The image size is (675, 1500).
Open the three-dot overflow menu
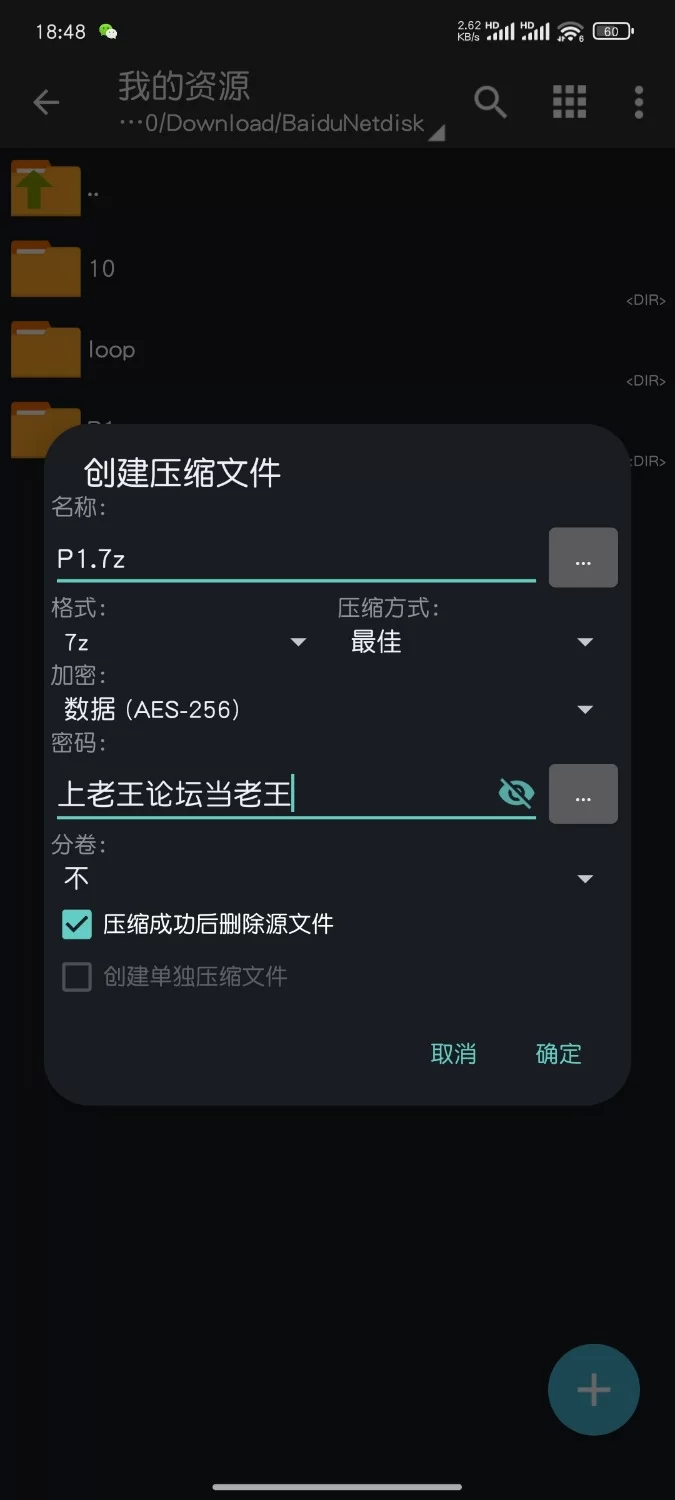tap(639, 102)
